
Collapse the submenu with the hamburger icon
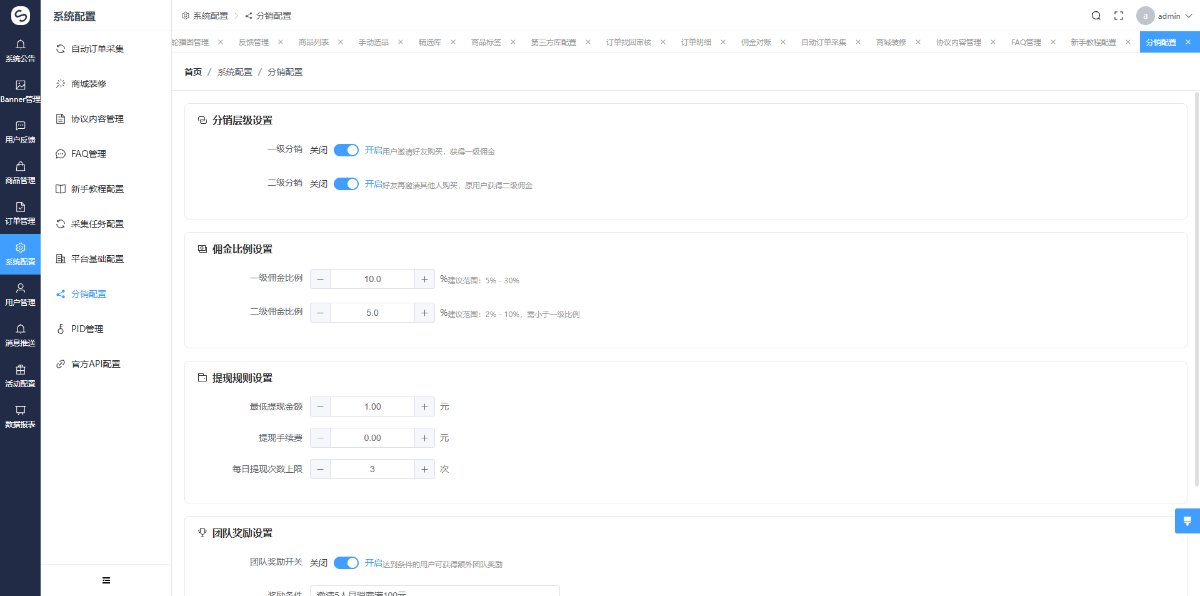click(106, 580)
